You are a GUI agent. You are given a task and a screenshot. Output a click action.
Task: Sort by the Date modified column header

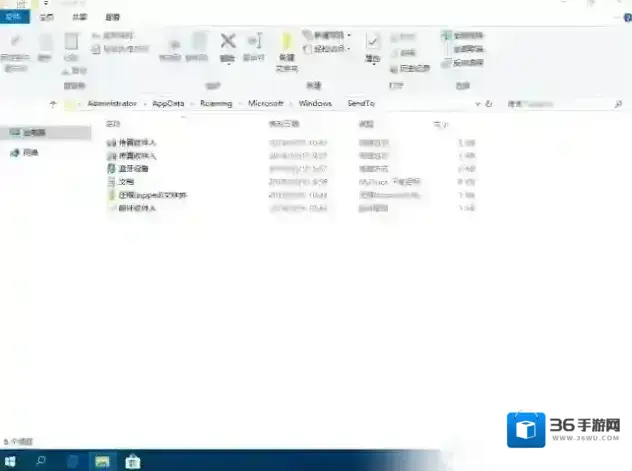click(x=284, y=124)
